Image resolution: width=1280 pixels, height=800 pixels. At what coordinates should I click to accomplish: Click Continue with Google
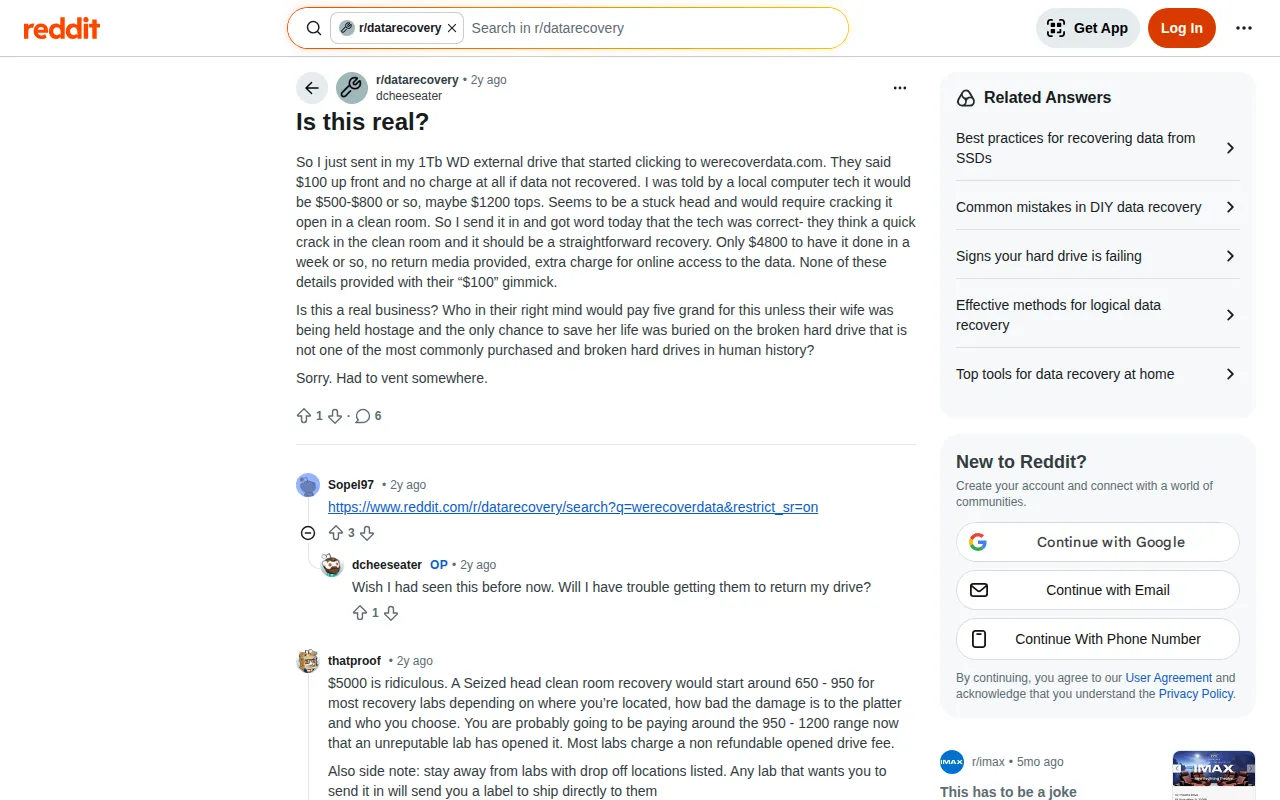coord(1097,542)
